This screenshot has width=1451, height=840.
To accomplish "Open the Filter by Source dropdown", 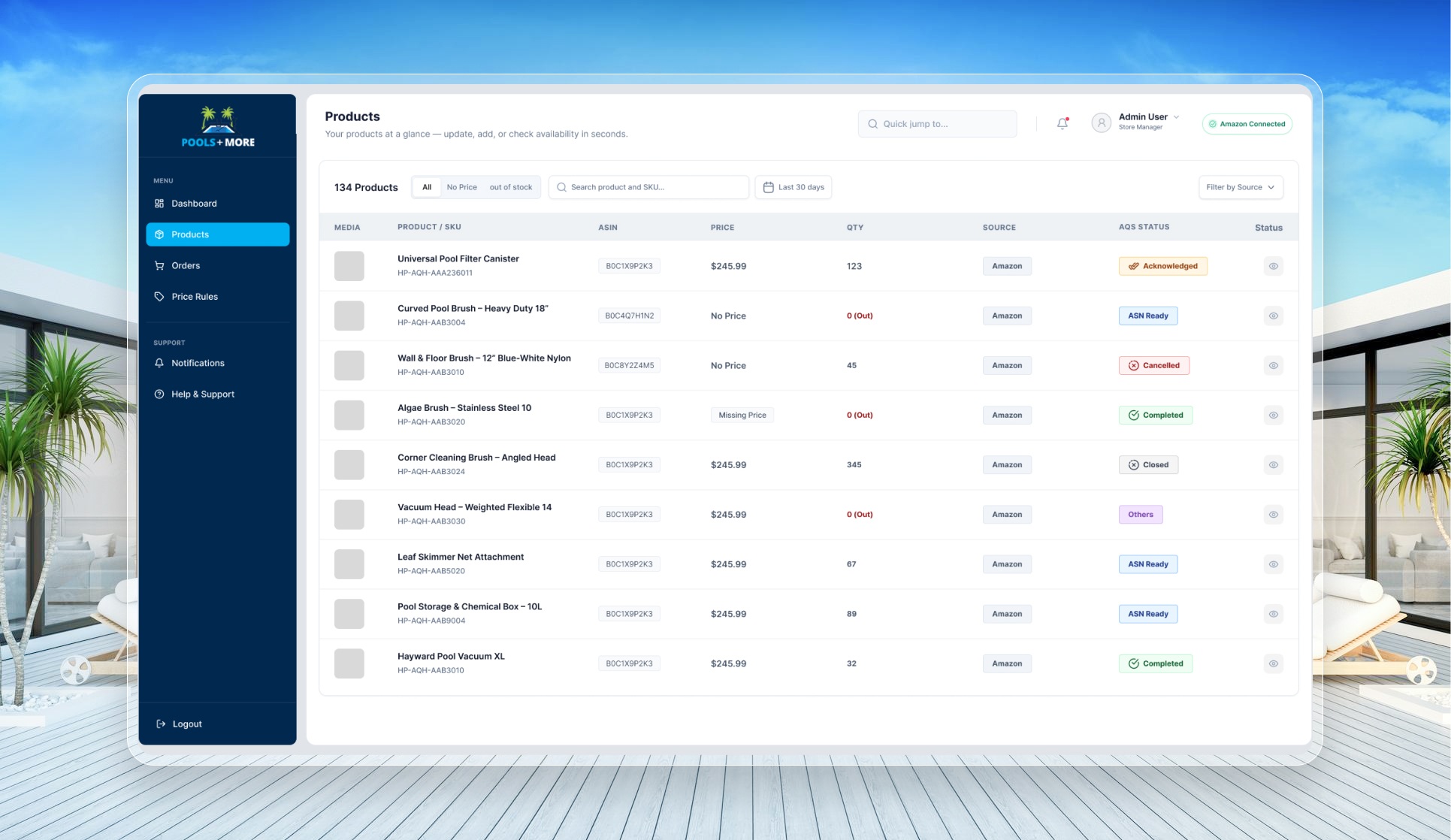I will 1240,188.
